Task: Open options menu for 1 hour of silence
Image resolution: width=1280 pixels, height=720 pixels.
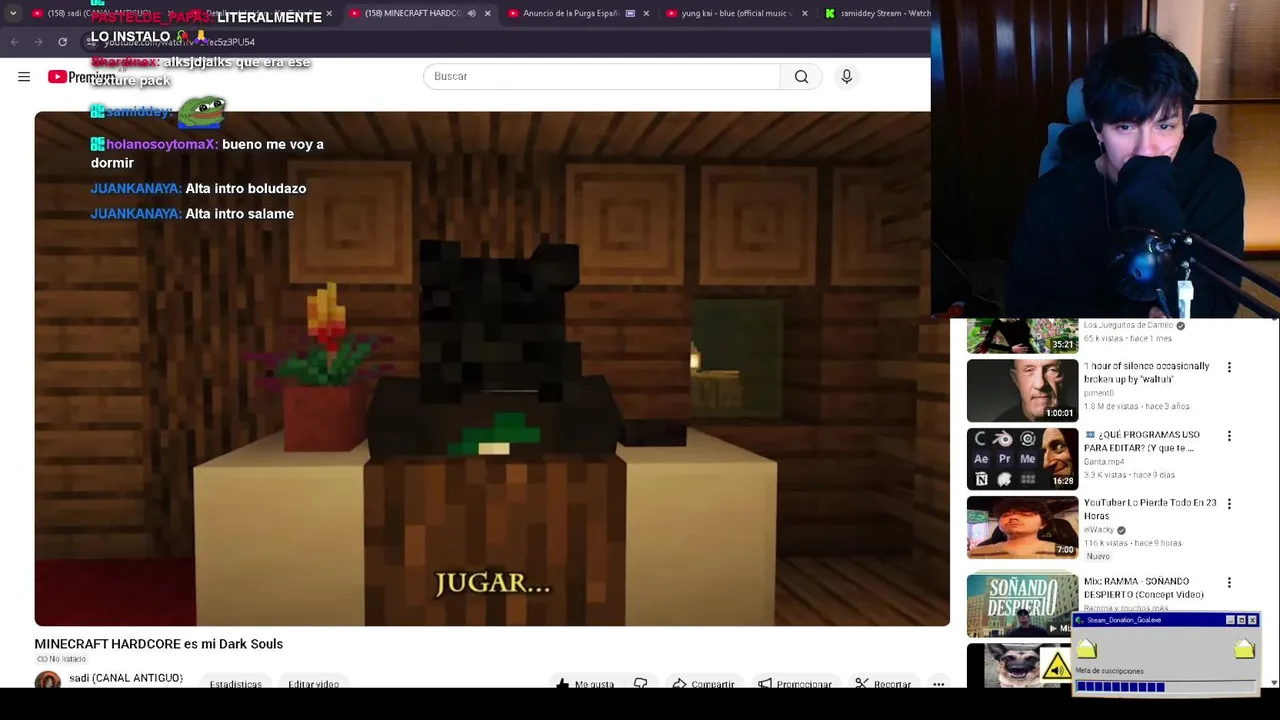Action: 1229,368
